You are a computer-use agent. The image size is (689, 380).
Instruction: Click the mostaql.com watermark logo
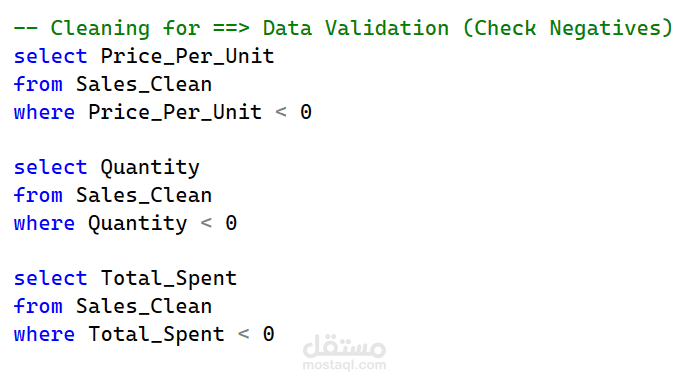tap(344, 352)
